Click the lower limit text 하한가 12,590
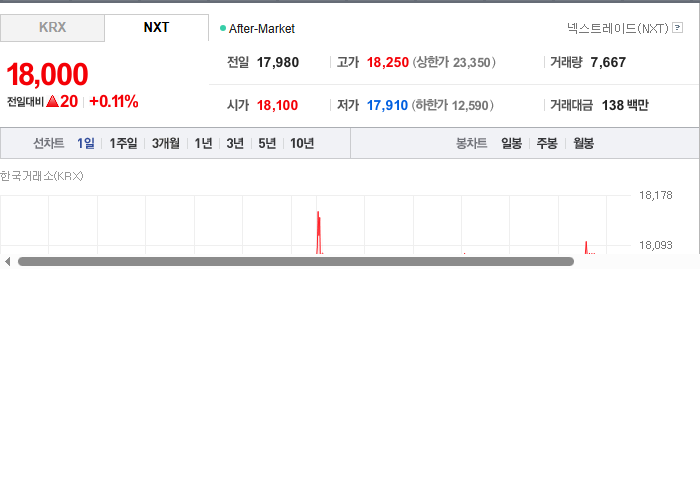Screen dimensions: 700x490 (x=453, y=105)
